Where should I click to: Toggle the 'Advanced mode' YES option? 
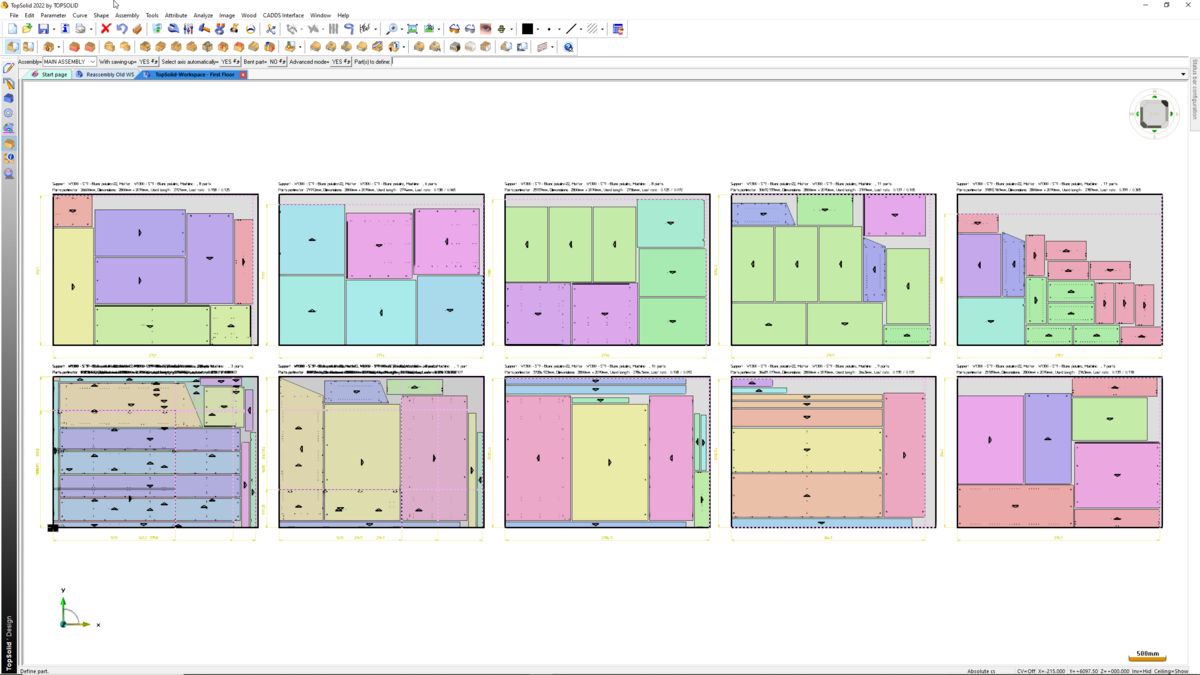click(x=341, y=62)
